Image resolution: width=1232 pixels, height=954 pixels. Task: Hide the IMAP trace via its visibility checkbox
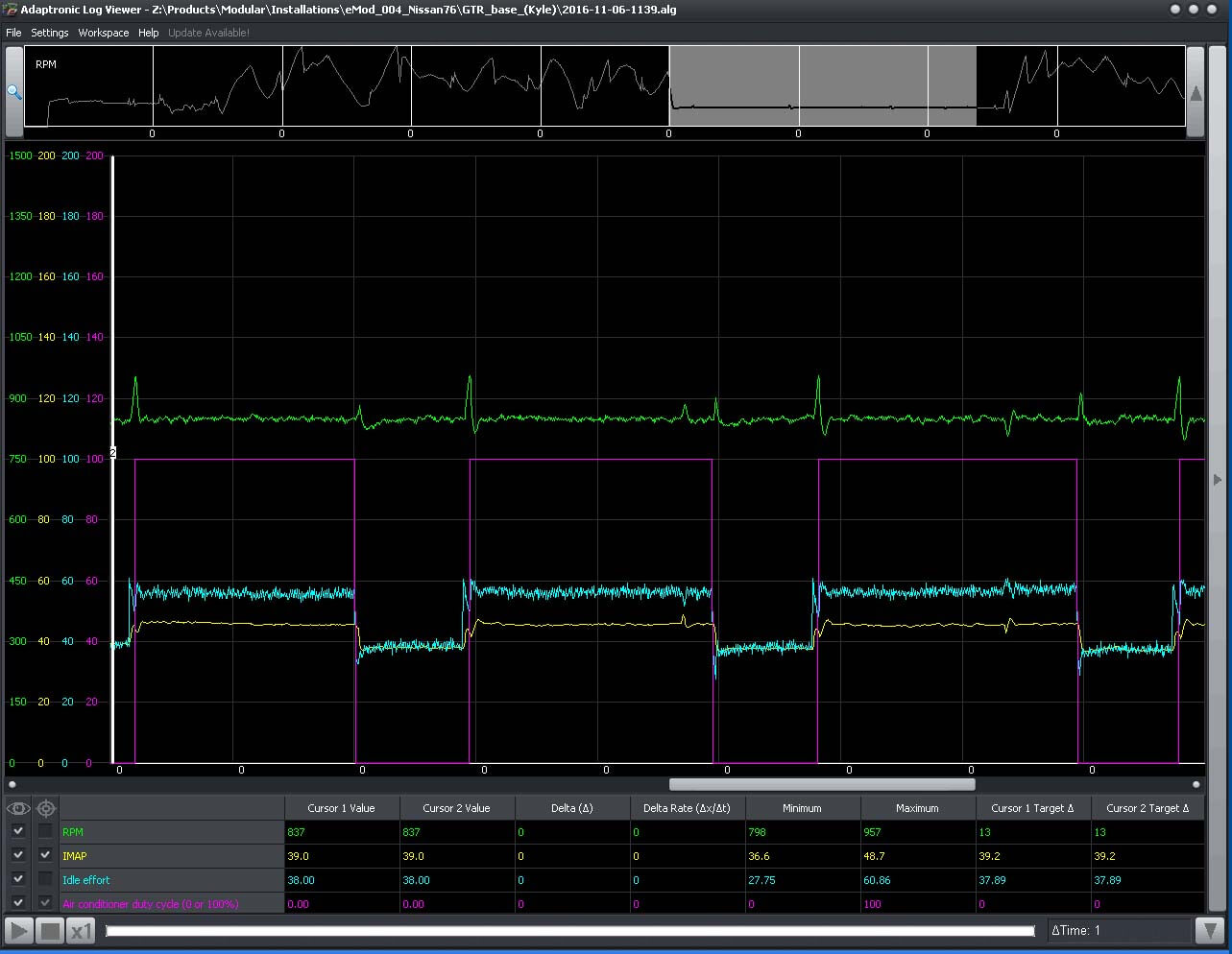[x=18, y=855]
